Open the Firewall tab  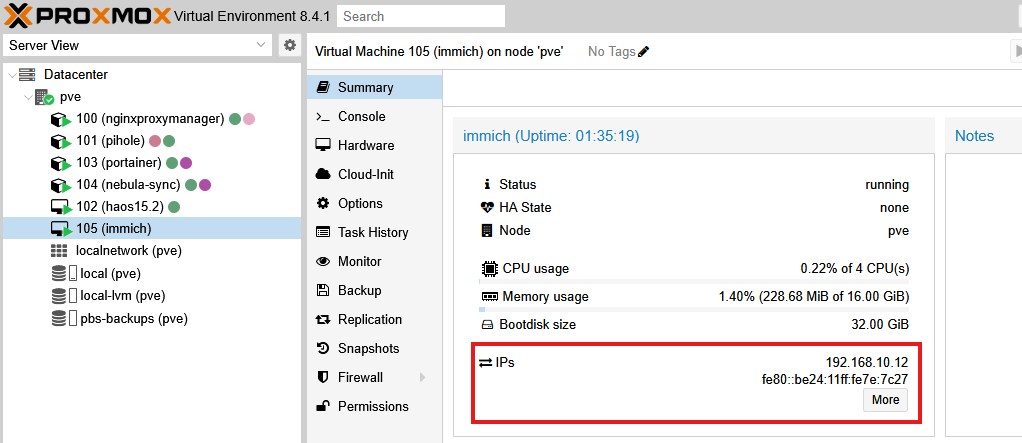(x=375, y=377)
